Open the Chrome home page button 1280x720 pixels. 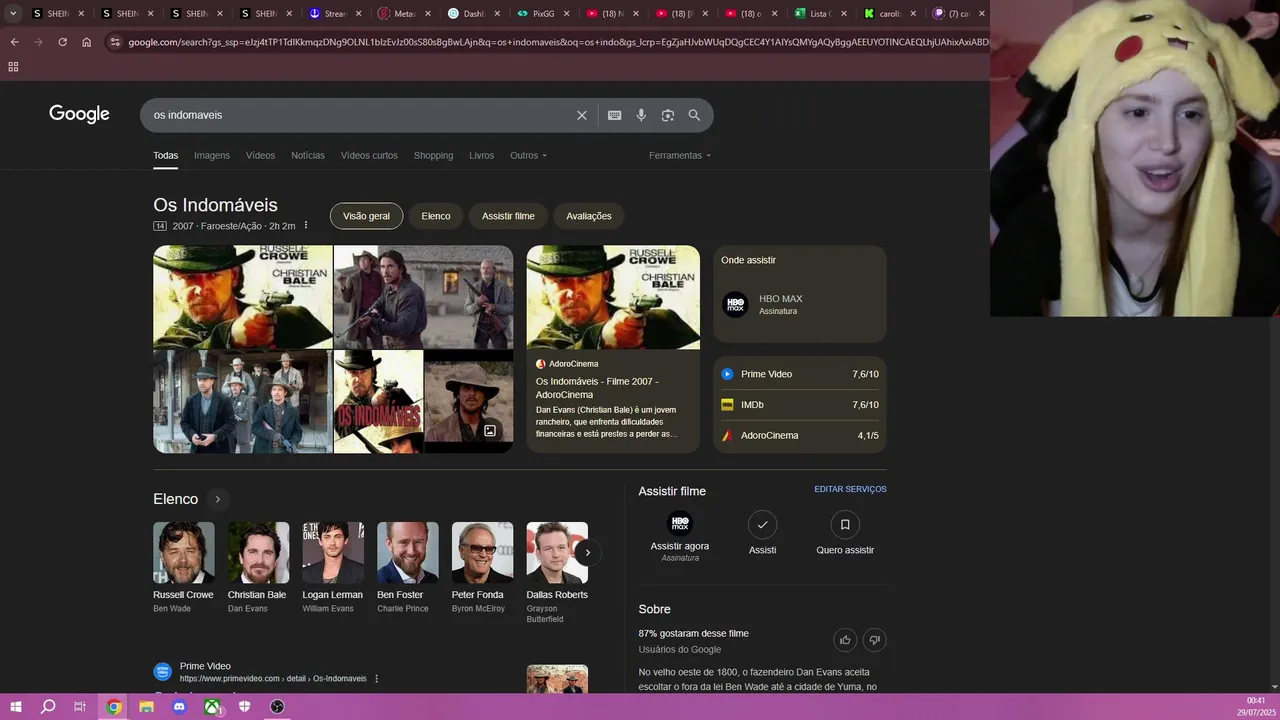pyautogui.click(x=86, y=42)
